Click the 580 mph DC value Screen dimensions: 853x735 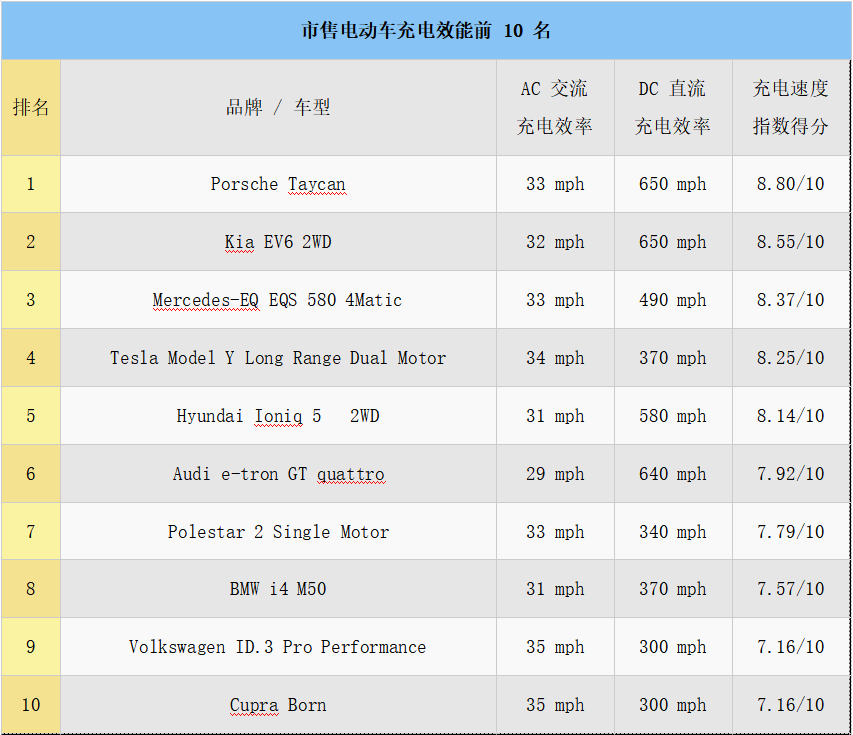(673, 416)
